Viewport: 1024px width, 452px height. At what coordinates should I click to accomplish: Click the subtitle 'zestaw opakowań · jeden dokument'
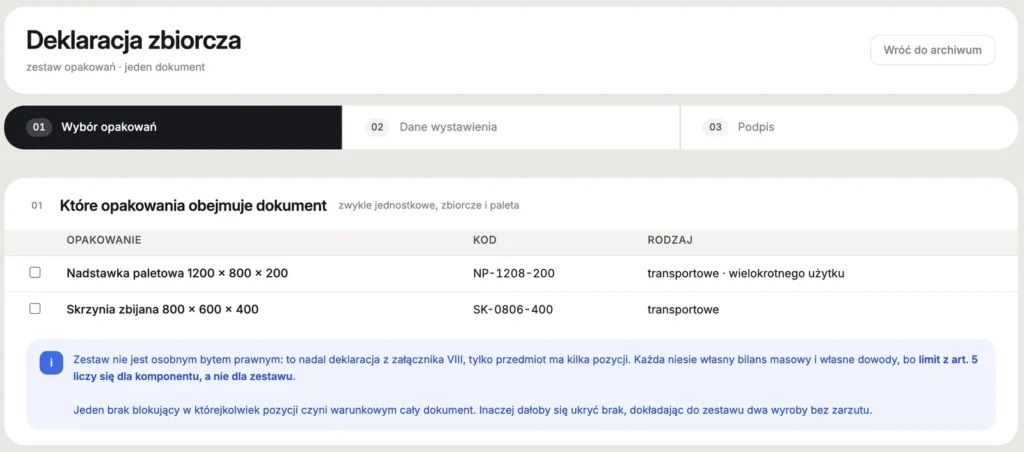116,67
